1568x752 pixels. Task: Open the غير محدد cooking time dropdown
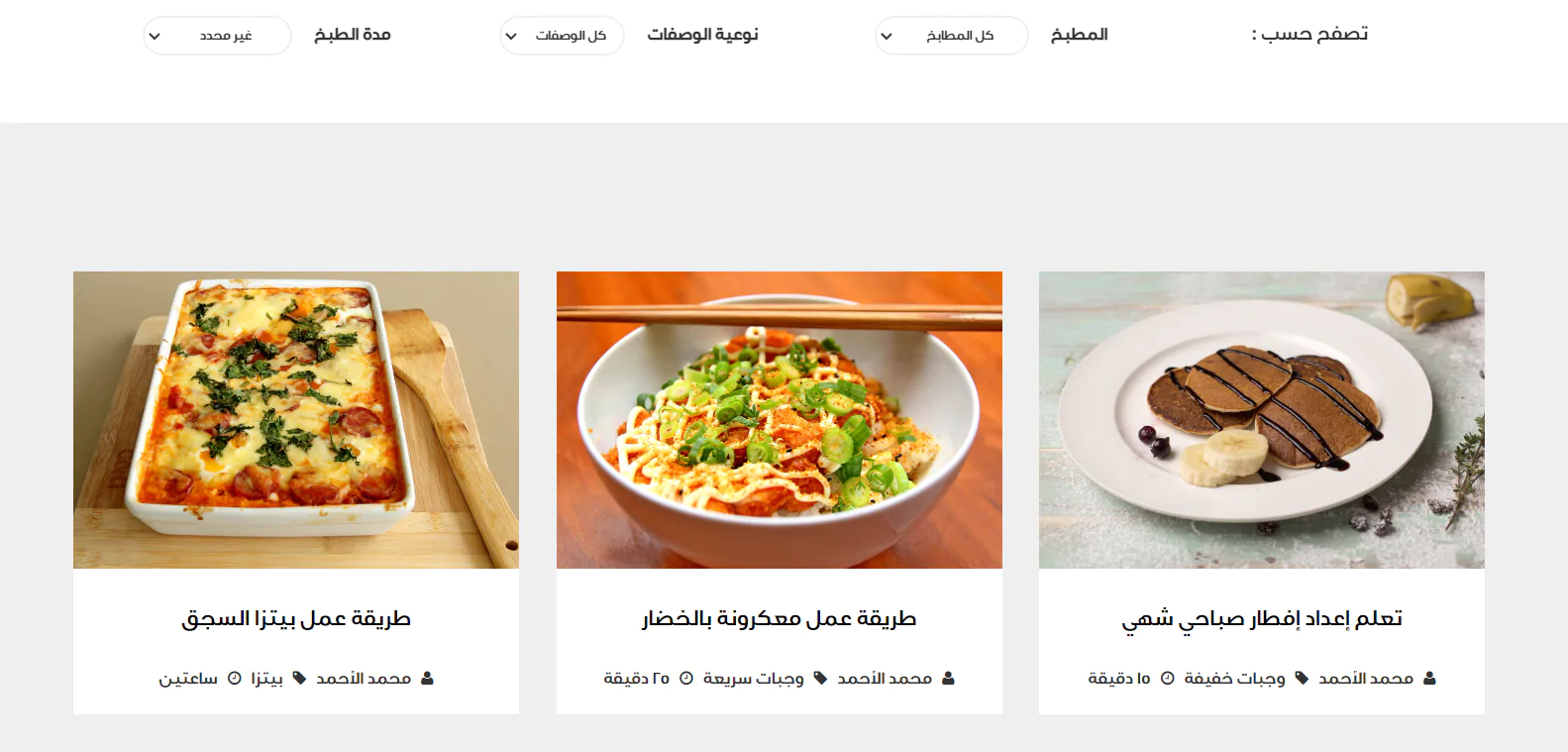click(x=217, y=36)
